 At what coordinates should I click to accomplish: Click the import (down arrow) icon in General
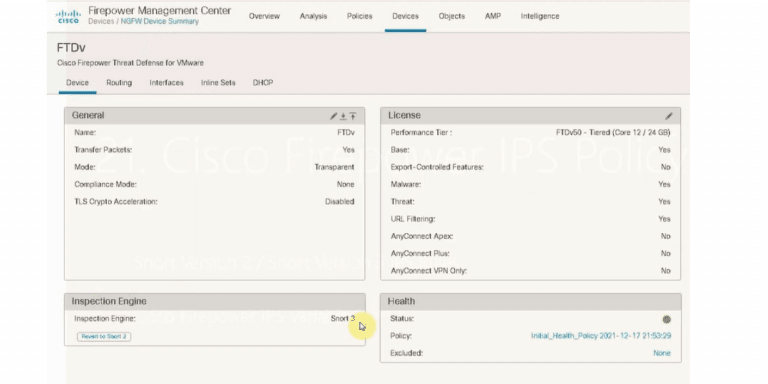343,116
